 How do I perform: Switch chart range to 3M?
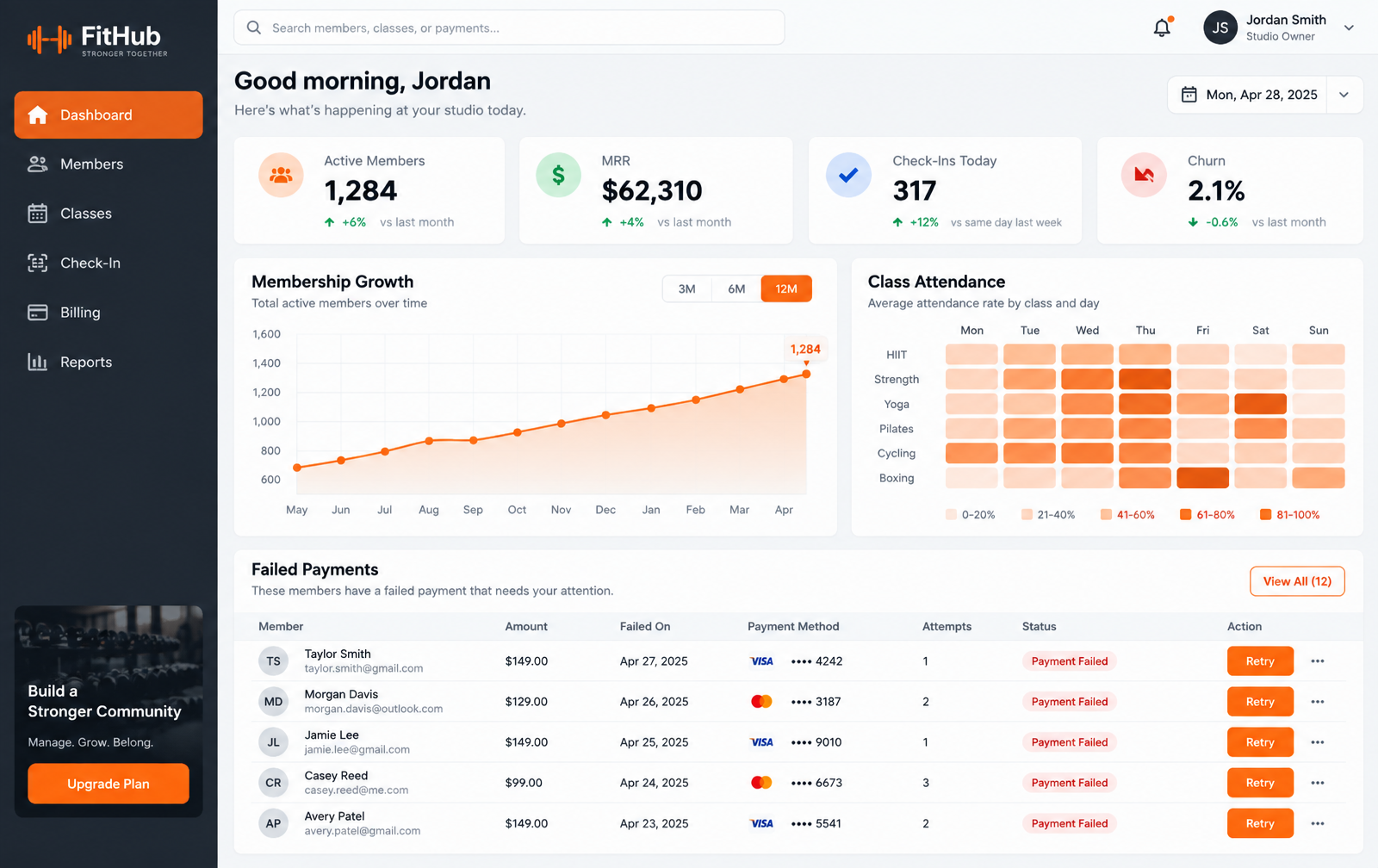click(686, 288)
